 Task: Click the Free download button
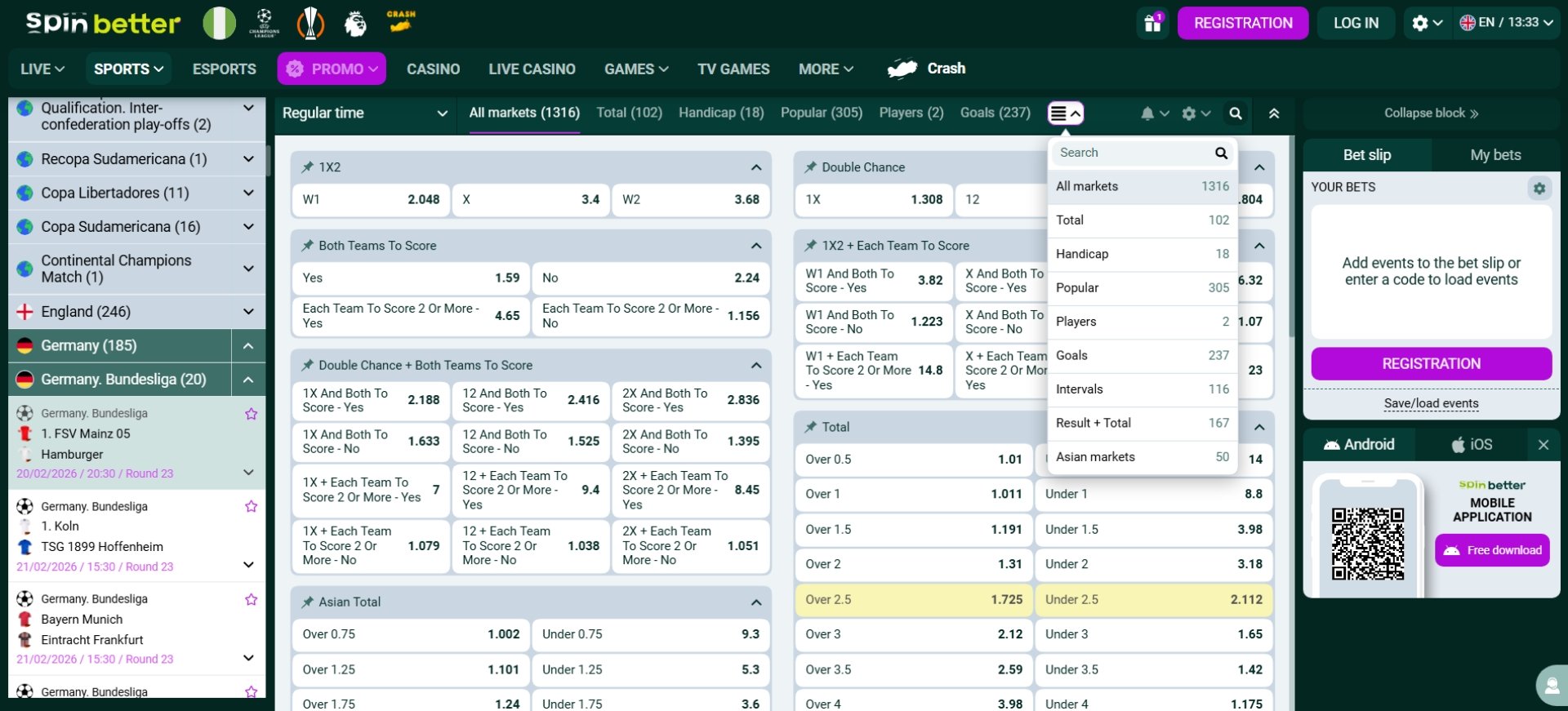coord(1492,550)
